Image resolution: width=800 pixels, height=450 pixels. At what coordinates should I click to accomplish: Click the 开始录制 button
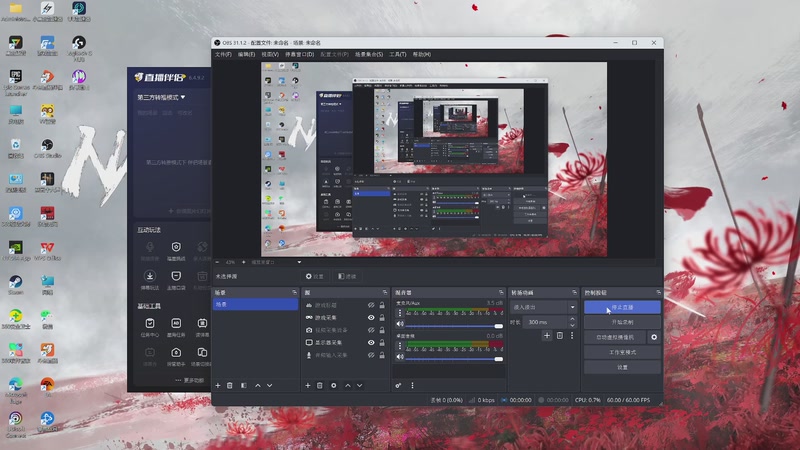[x=622, y=322]
